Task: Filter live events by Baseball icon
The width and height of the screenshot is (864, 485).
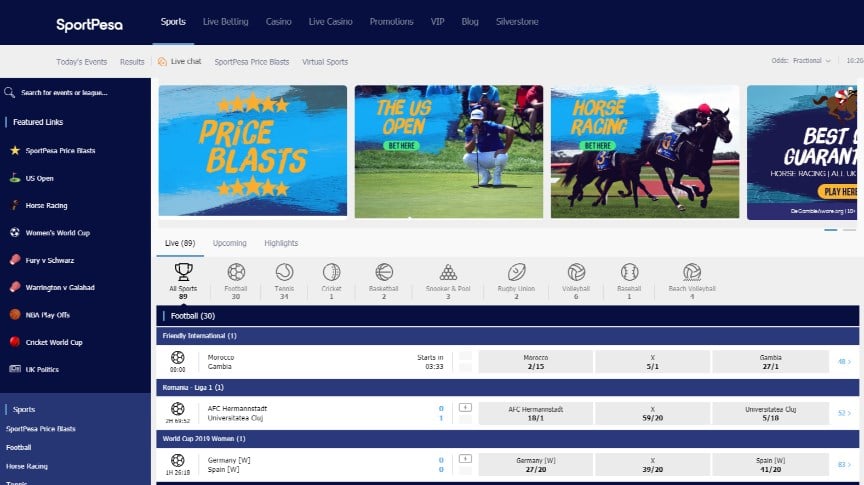Action: pyautogui.click(x=629, y=272)
